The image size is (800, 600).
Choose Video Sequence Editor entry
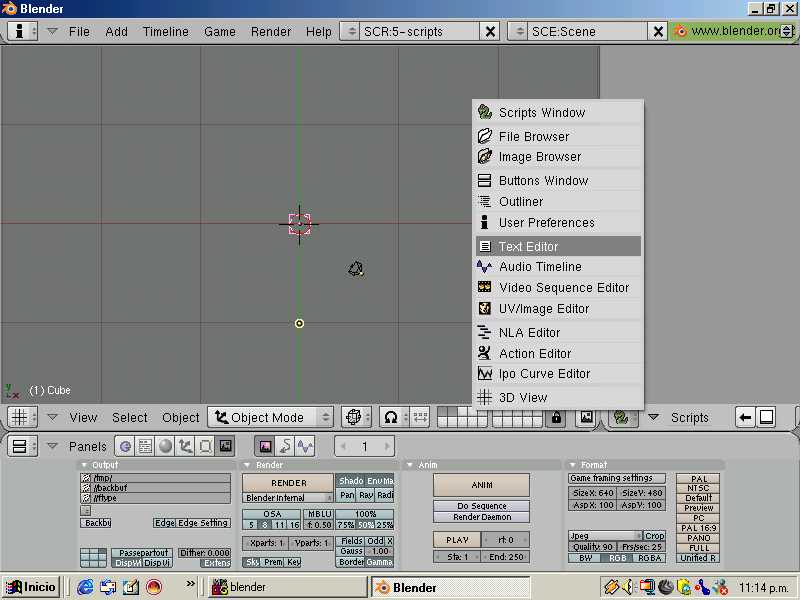[x=558, y=287]
